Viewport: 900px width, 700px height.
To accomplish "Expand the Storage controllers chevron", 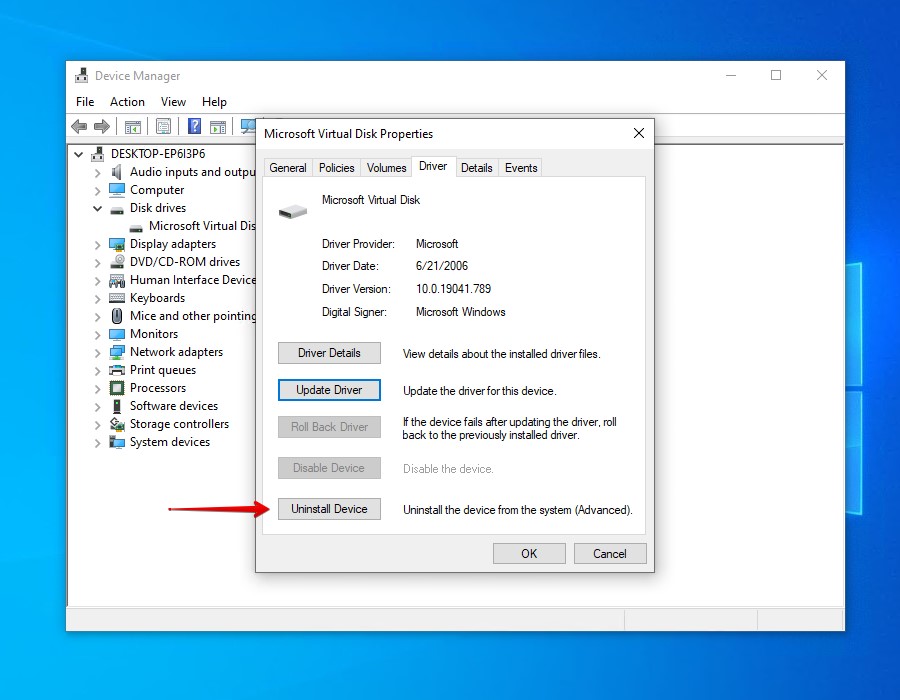I will 98,425.
